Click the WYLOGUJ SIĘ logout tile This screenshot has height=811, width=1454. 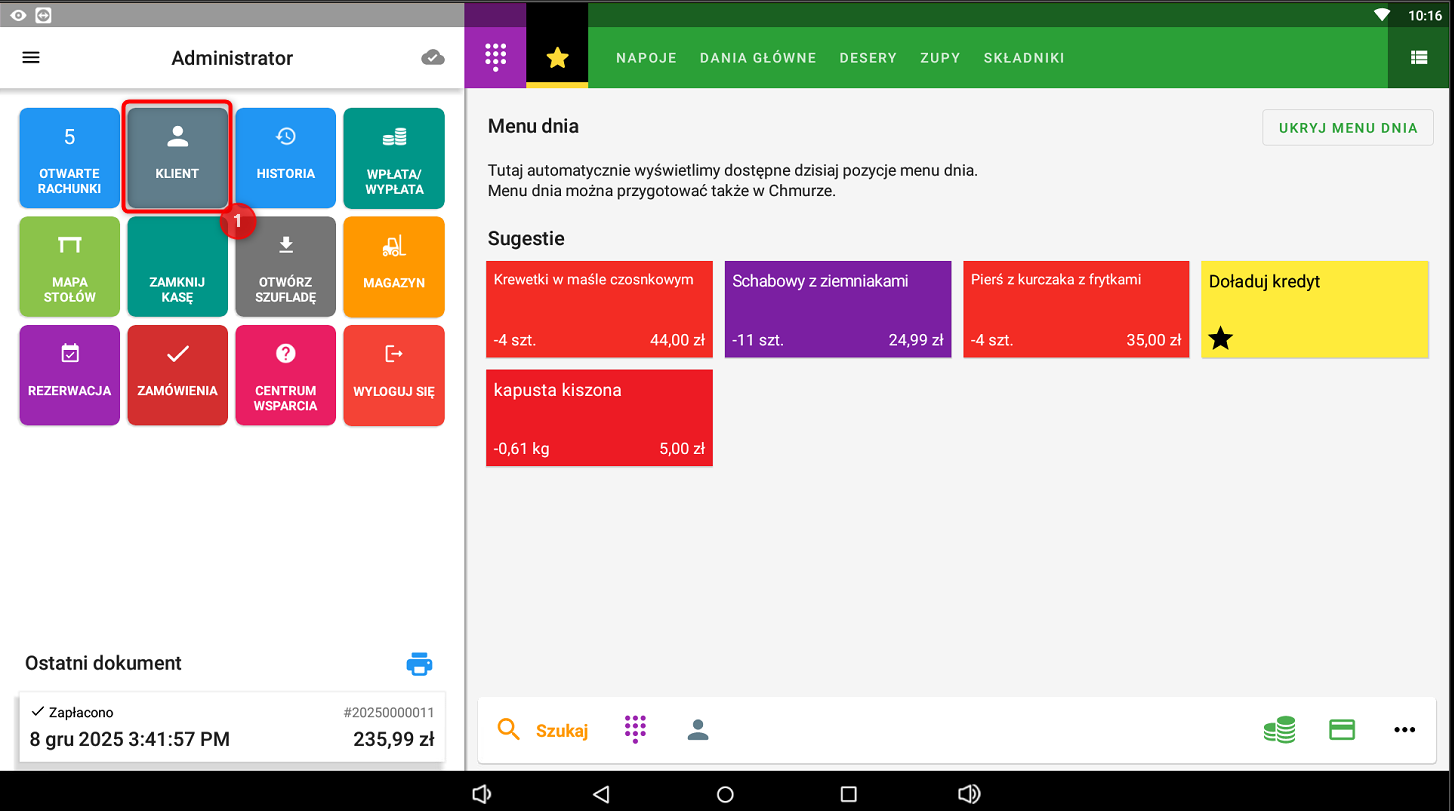(x=394, y=375)
